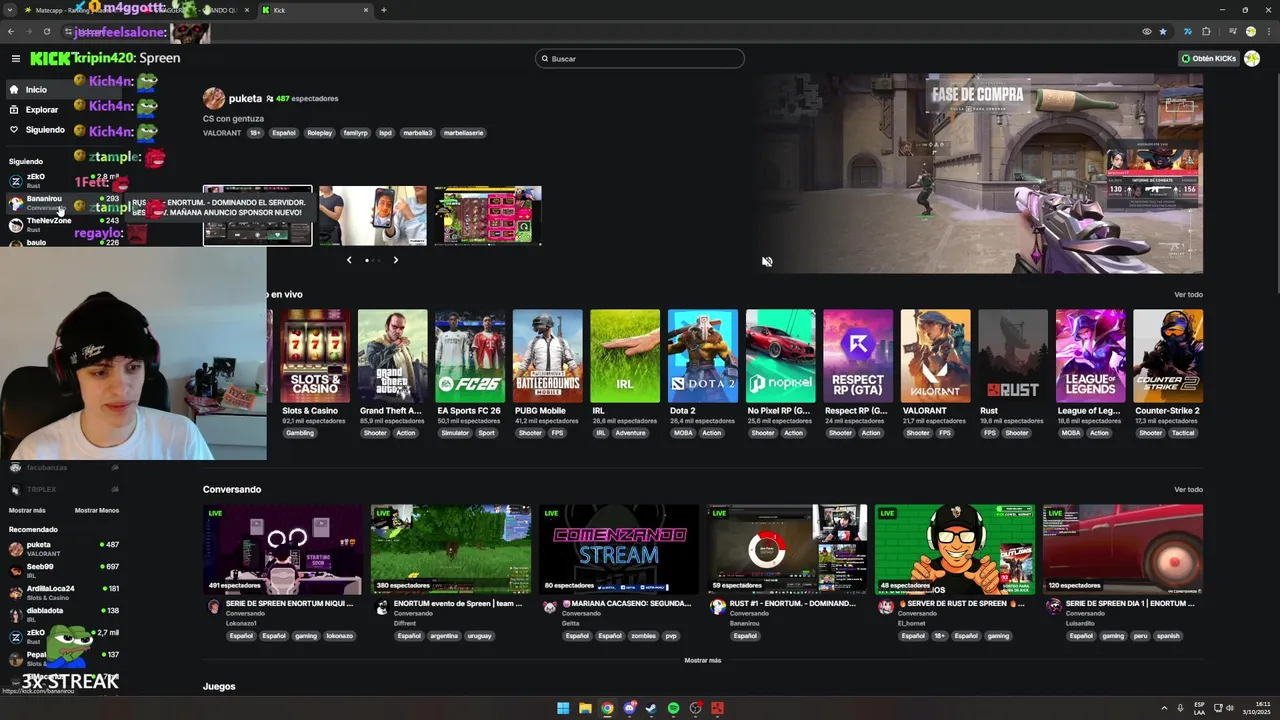Open the PUBG Mobile category
Viewport: 1280px width, 720px height.
tap(547, 356)
